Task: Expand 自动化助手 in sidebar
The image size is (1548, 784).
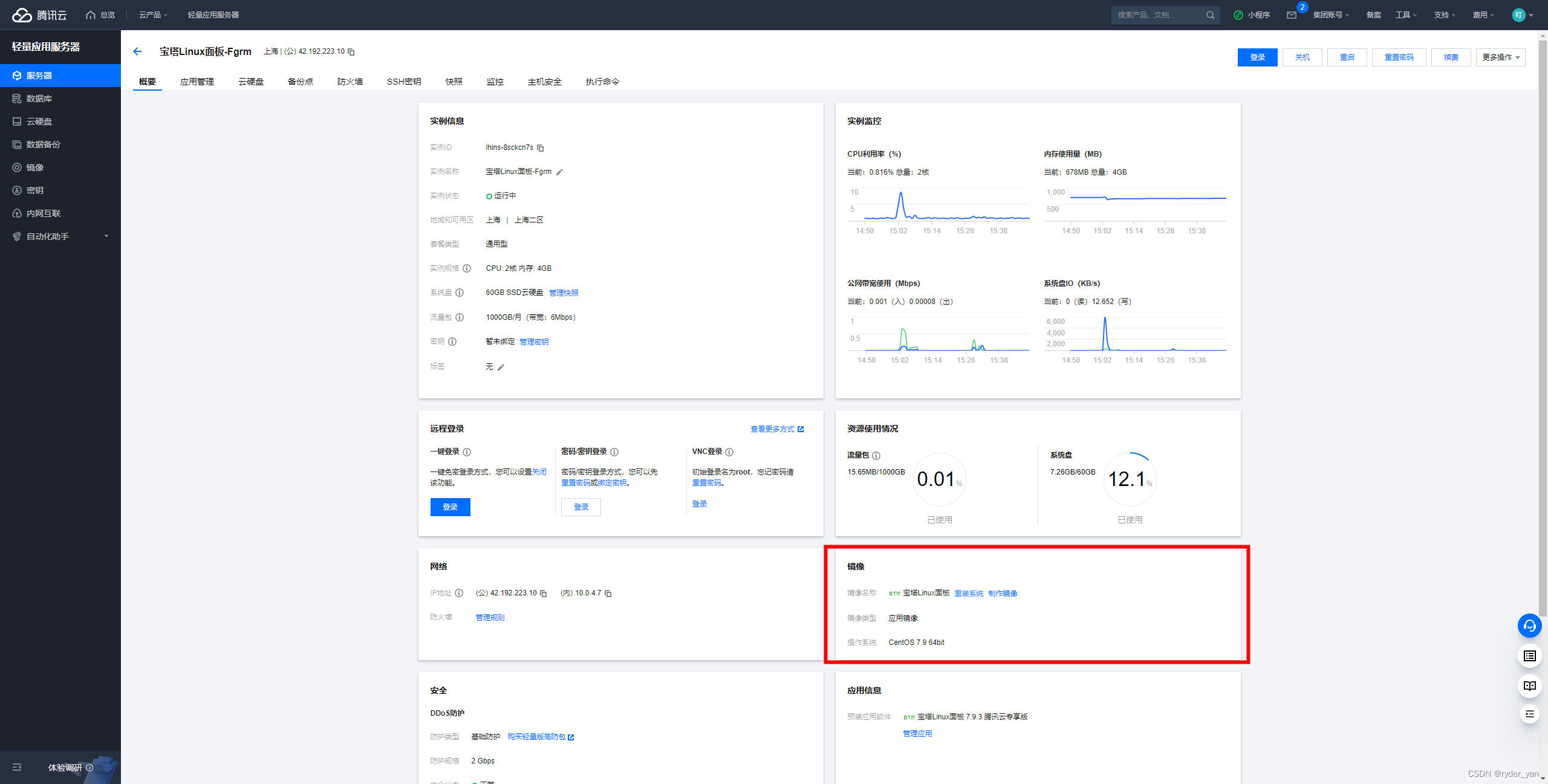Action: [x=60, y=236]
